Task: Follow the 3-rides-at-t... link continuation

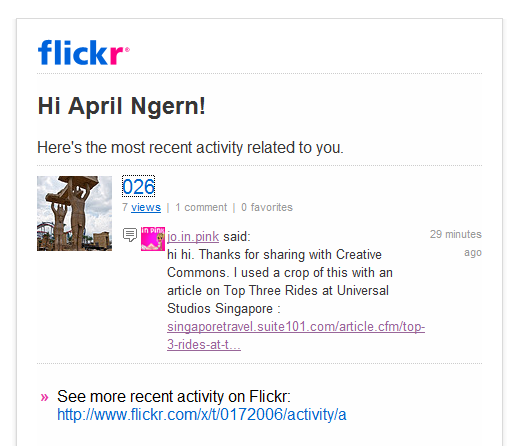Action: coord(204,345)
